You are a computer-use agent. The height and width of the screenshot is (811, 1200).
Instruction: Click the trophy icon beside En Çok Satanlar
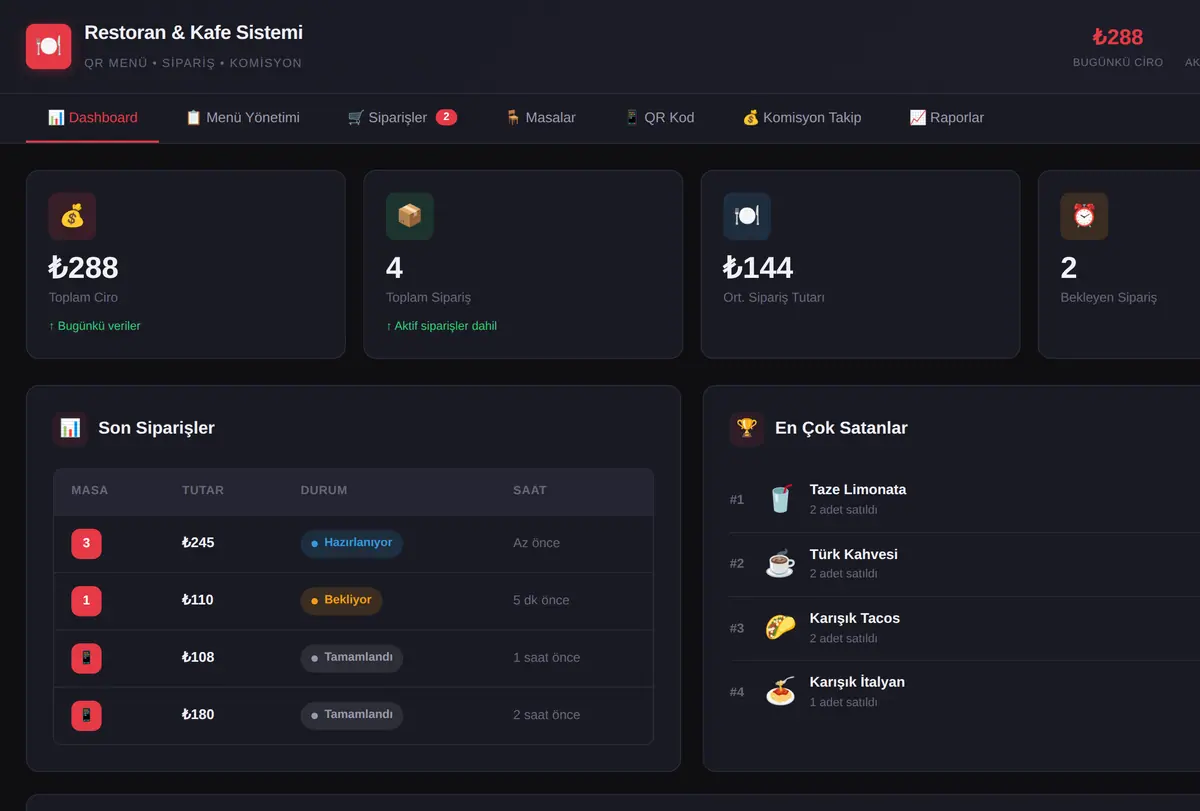click(747, 428)
